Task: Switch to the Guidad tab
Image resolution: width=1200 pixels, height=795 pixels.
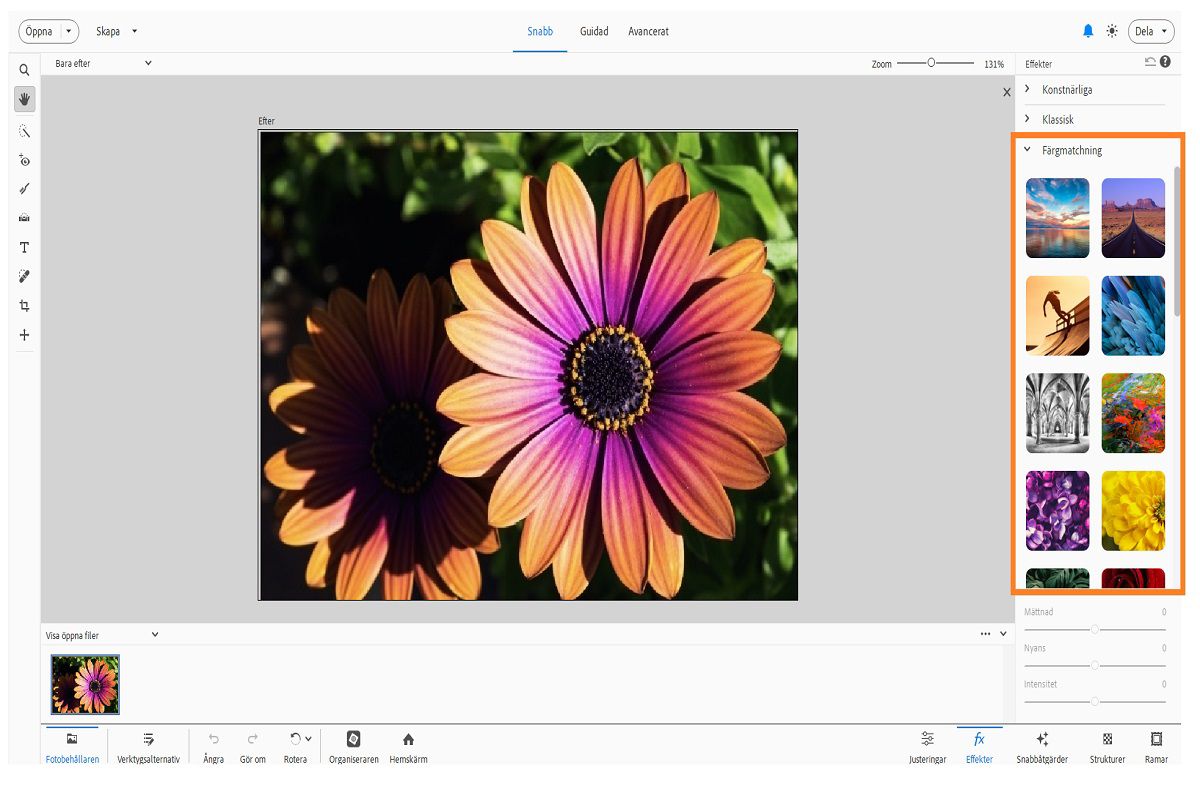Action: 594,31
